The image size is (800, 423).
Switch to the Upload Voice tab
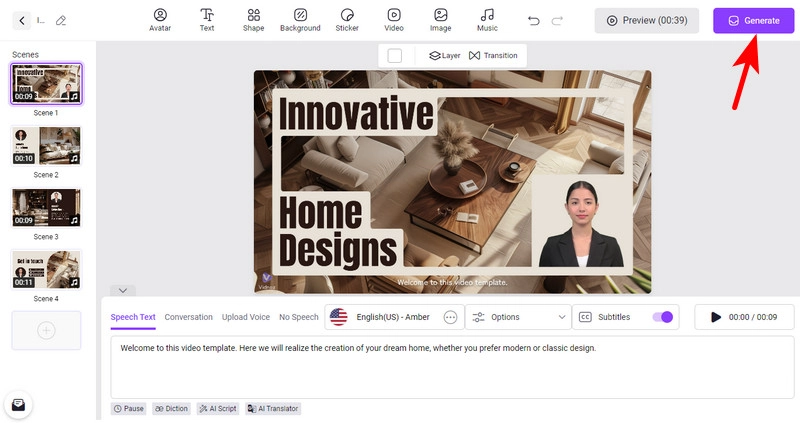point(246,317)
